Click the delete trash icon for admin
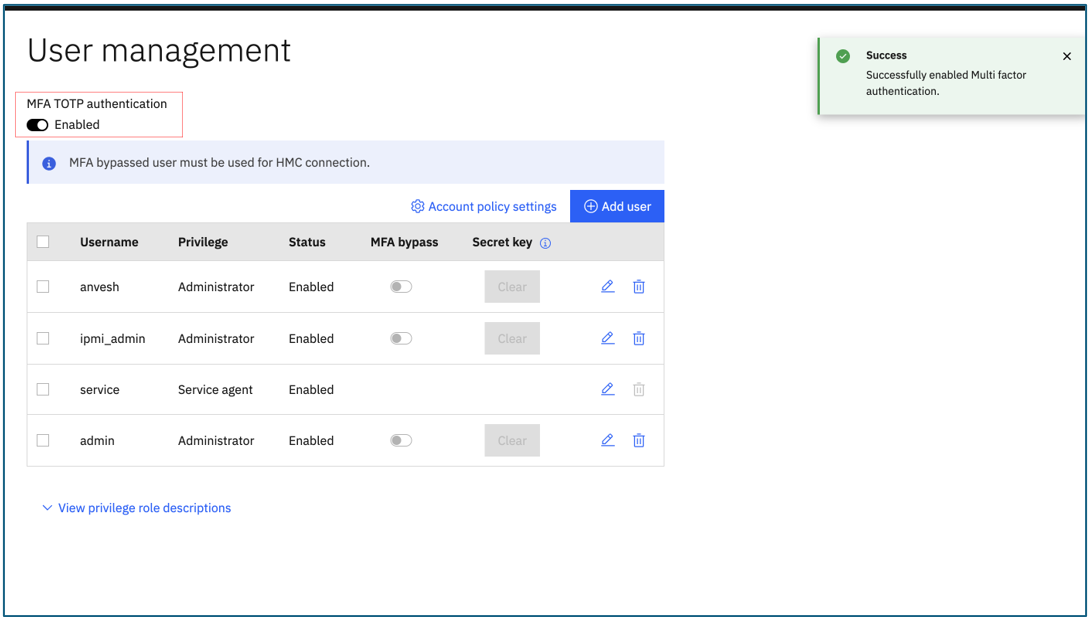The height and width of the screenshot is (617, 1088). (x=639, y=440)
